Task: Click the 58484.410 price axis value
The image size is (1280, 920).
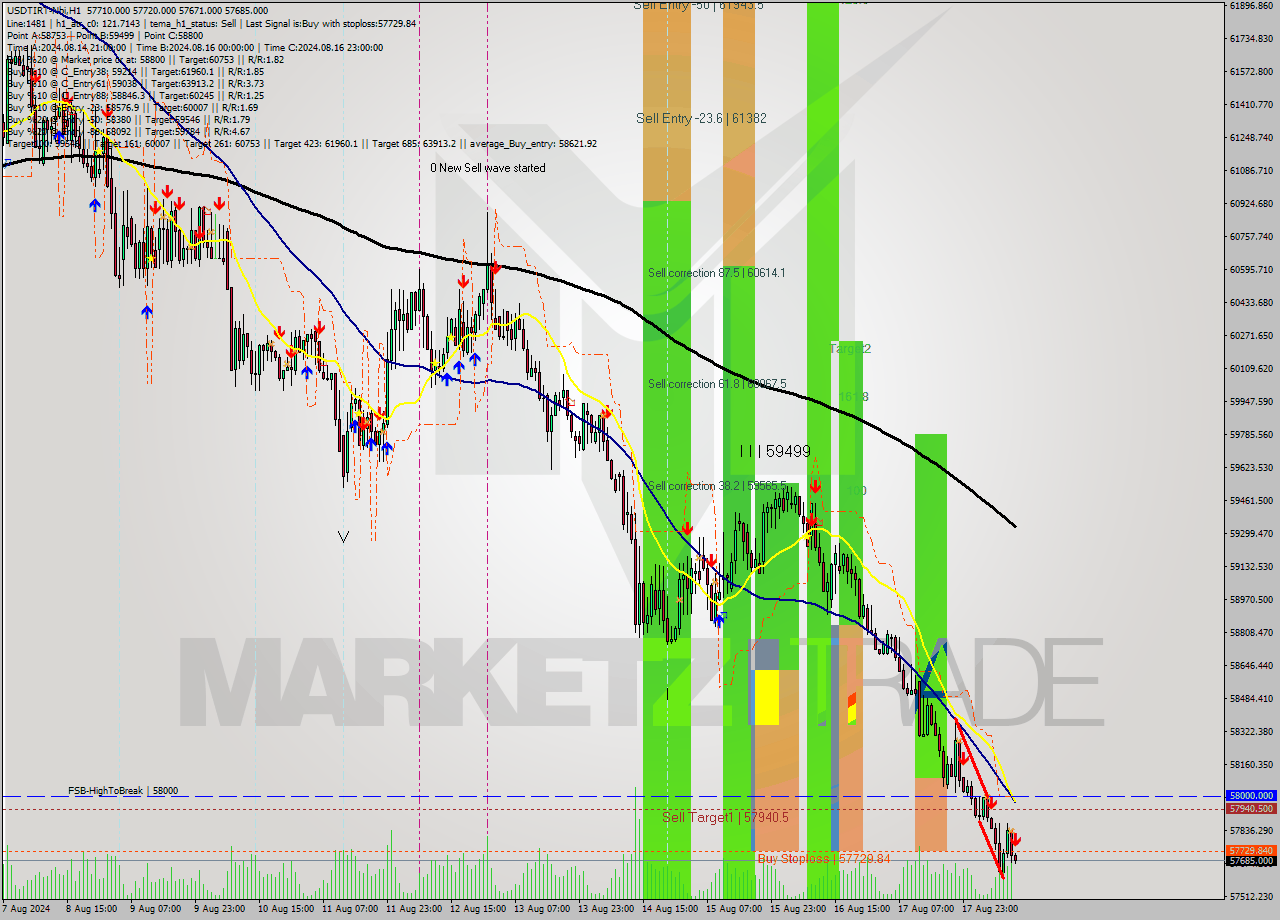Action: pyautogui.click(x=1251, y=698)
